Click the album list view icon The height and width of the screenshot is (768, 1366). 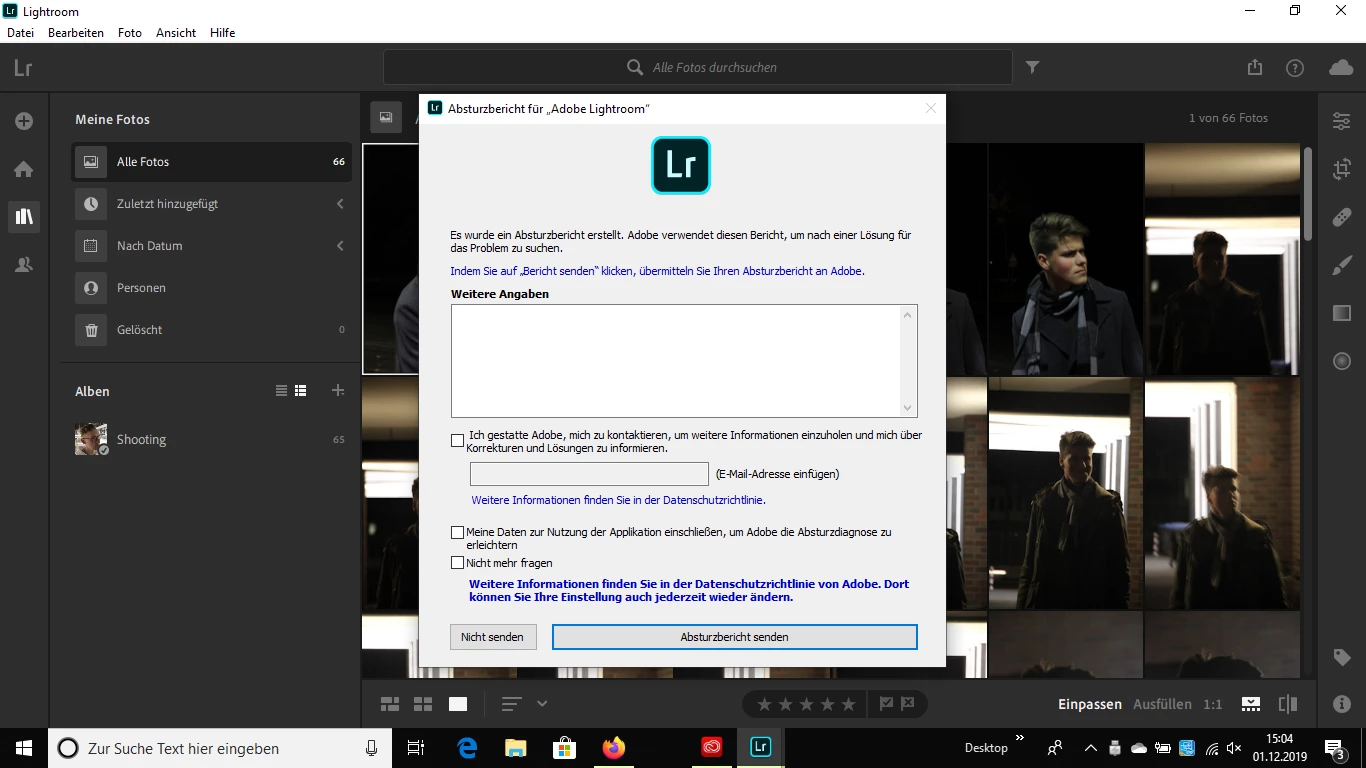[x=281, y=391]
